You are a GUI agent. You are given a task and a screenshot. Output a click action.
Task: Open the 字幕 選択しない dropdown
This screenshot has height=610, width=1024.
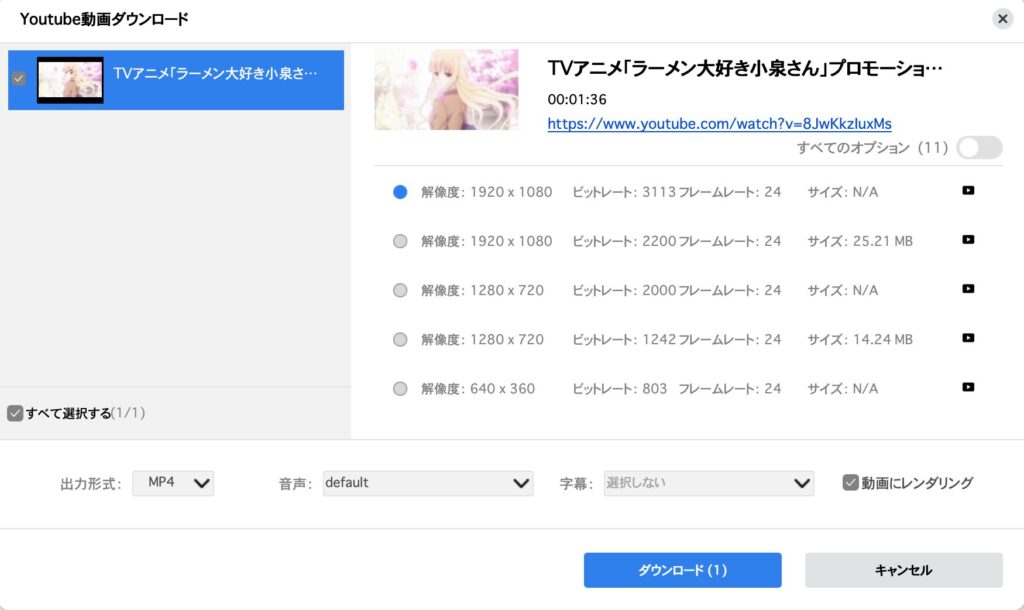point(709,483)
